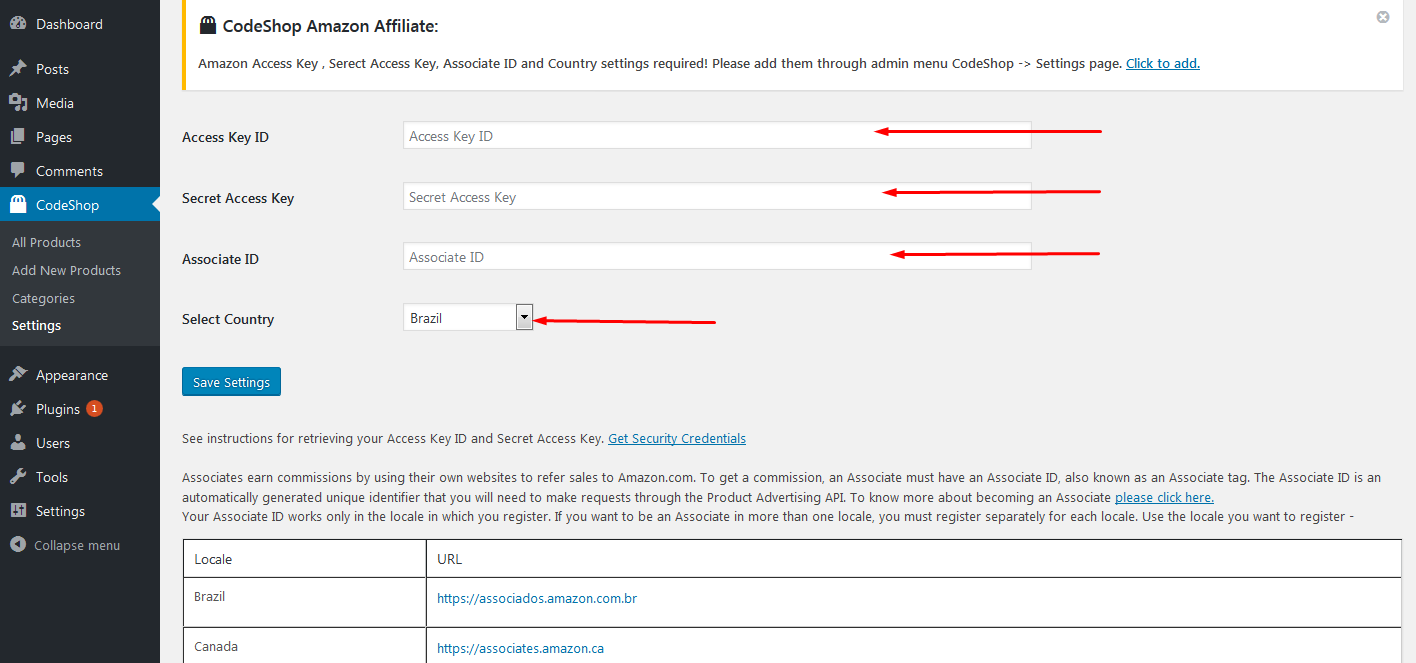Click the Tools wrench icon
1416x663 pixels.
pos(18,477)
